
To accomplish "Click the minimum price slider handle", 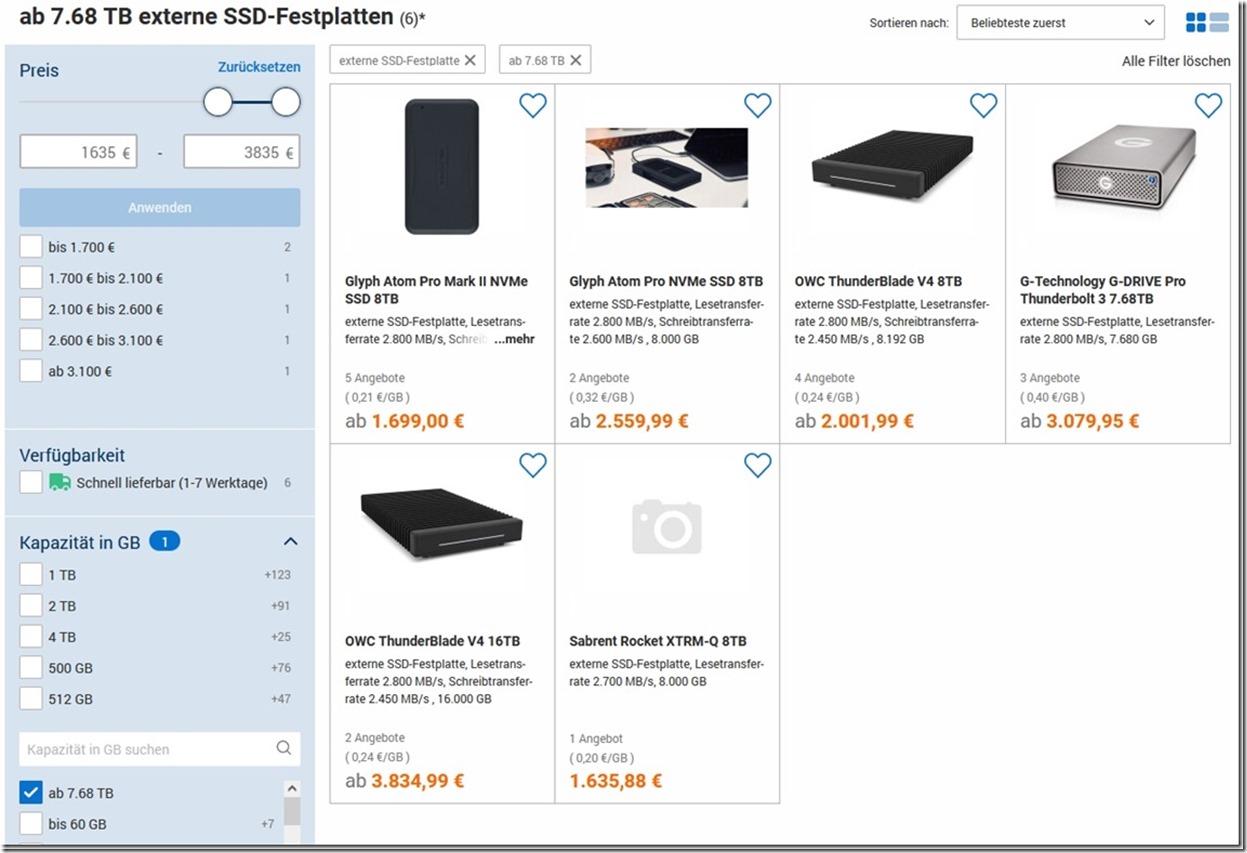I will [218, 101].
